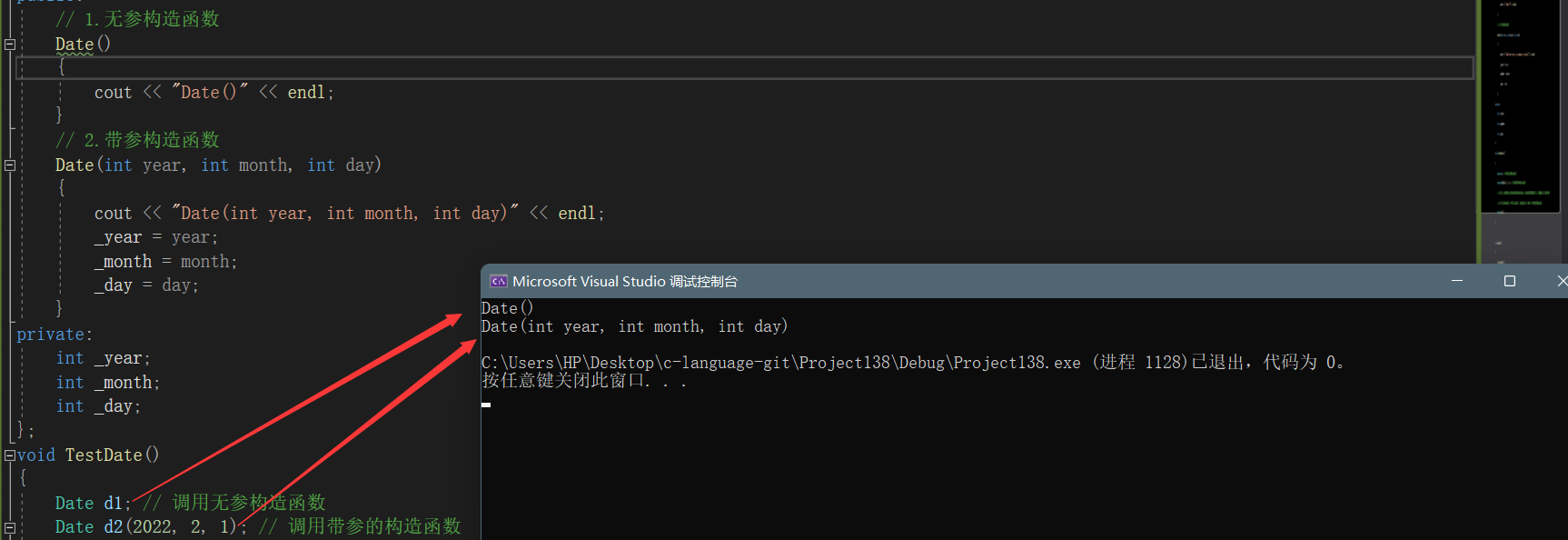This screenshot has width=1568, height=540.
Task: Click the "private:" access specifier
Action: (55, 335)
